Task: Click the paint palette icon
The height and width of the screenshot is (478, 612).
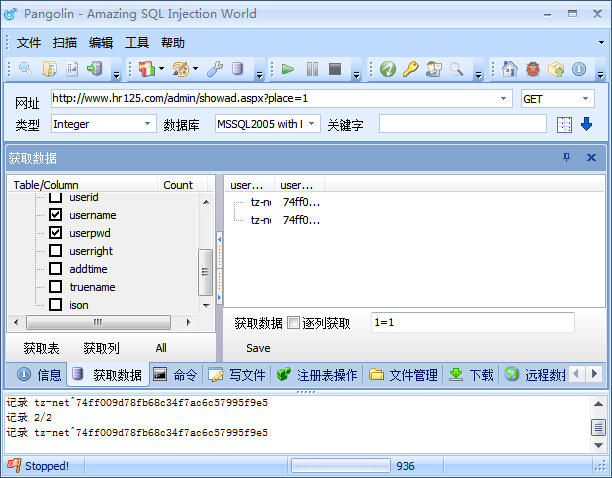Action: click(x=181, y=69)
